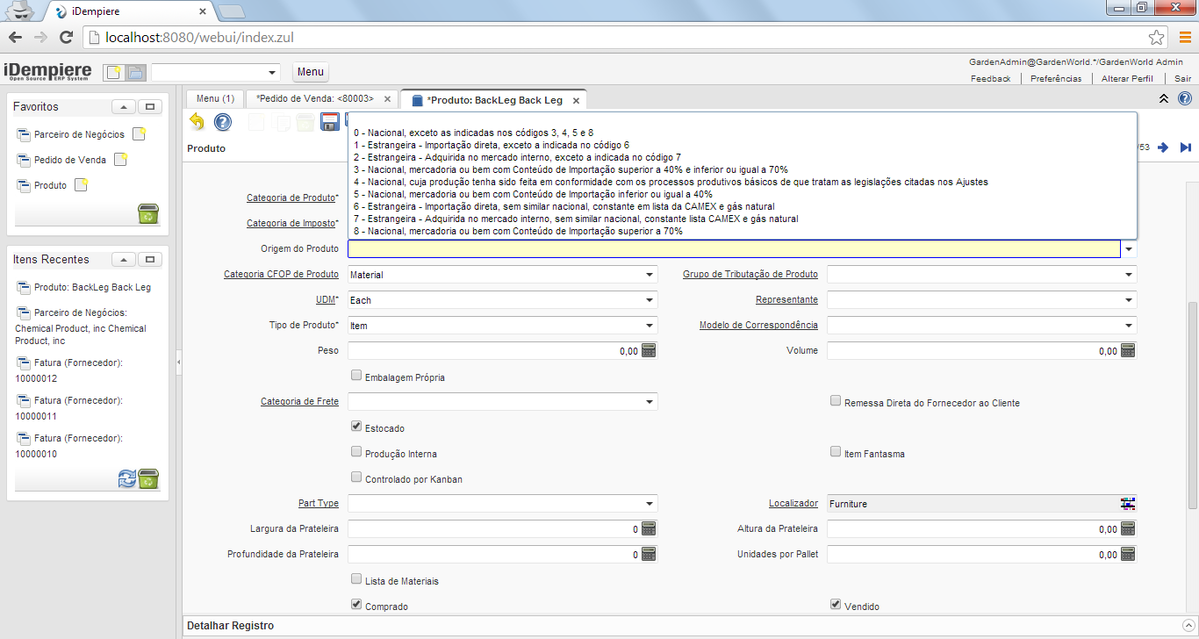Screen dimensions: 1199x639
Task: Go to the next record arrow
Action: click(x=1163, y=148)
